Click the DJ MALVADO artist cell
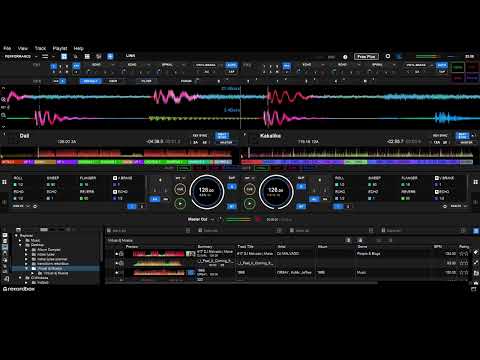 click(x=288, y=254)
